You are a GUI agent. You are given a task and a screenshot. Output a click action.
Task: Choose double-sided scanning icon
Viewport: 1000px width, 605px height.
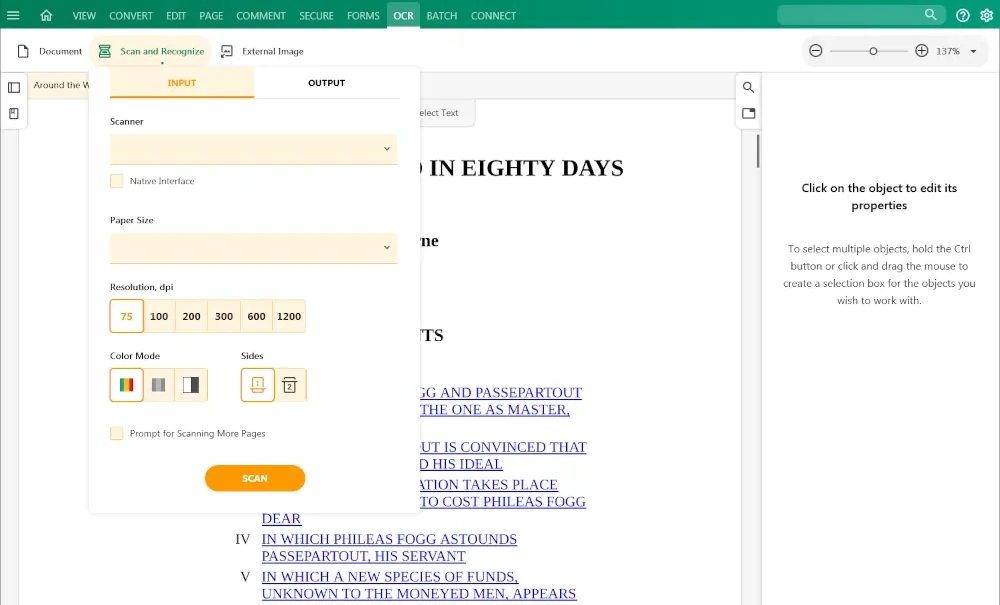pos(290,385)
